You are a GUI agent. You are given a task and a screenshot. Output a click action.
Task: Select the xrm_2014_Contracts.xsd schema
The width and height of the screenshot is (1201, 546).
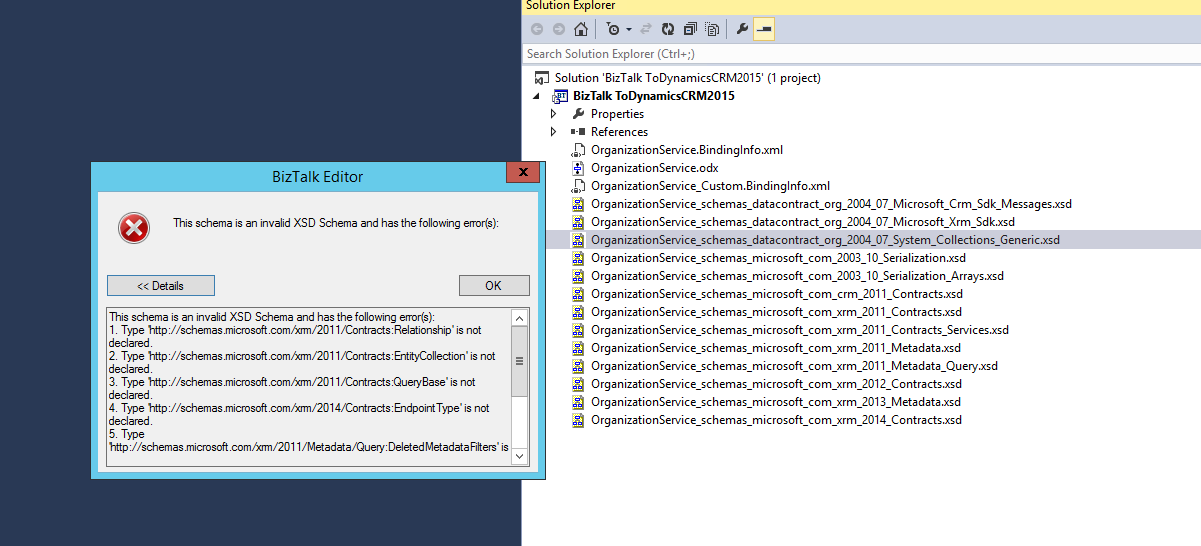(x=776, y=420)
